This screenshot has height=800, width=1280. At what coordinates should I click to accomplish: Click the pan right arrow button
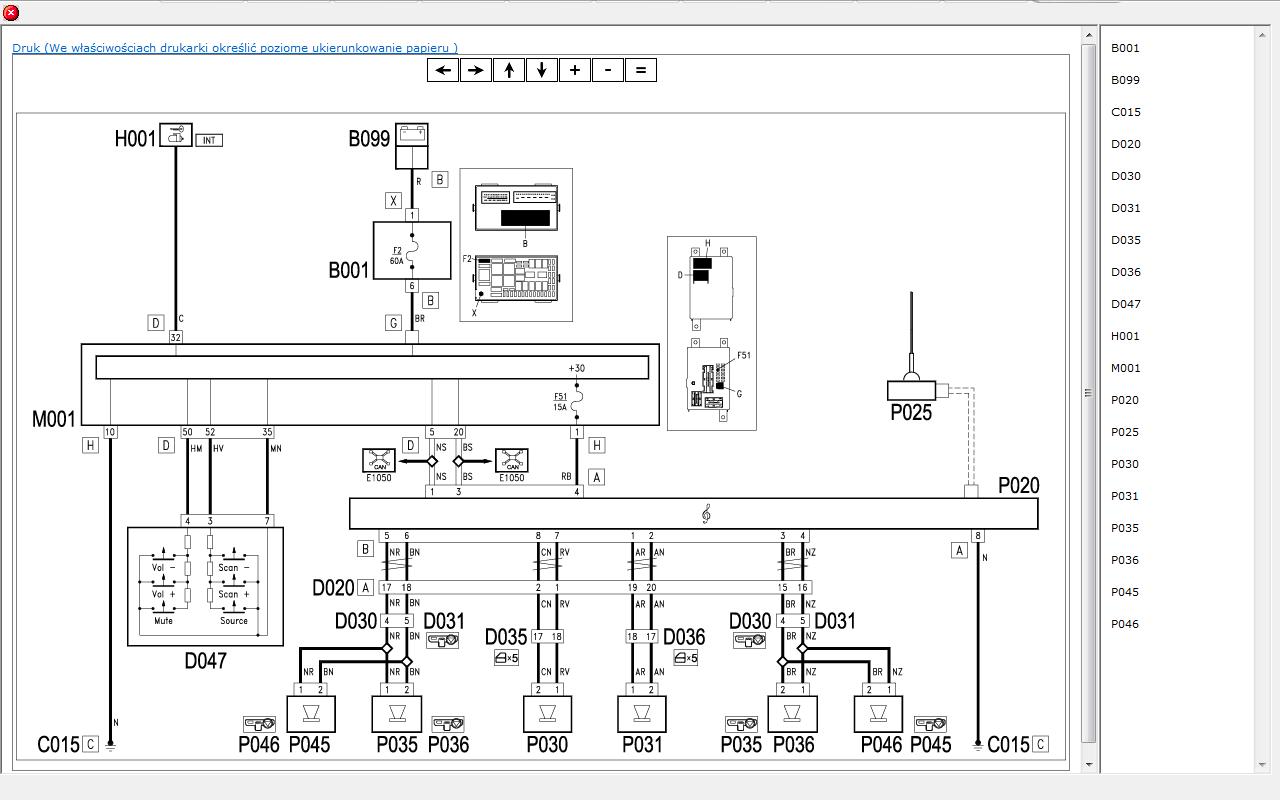coord(476,70)
